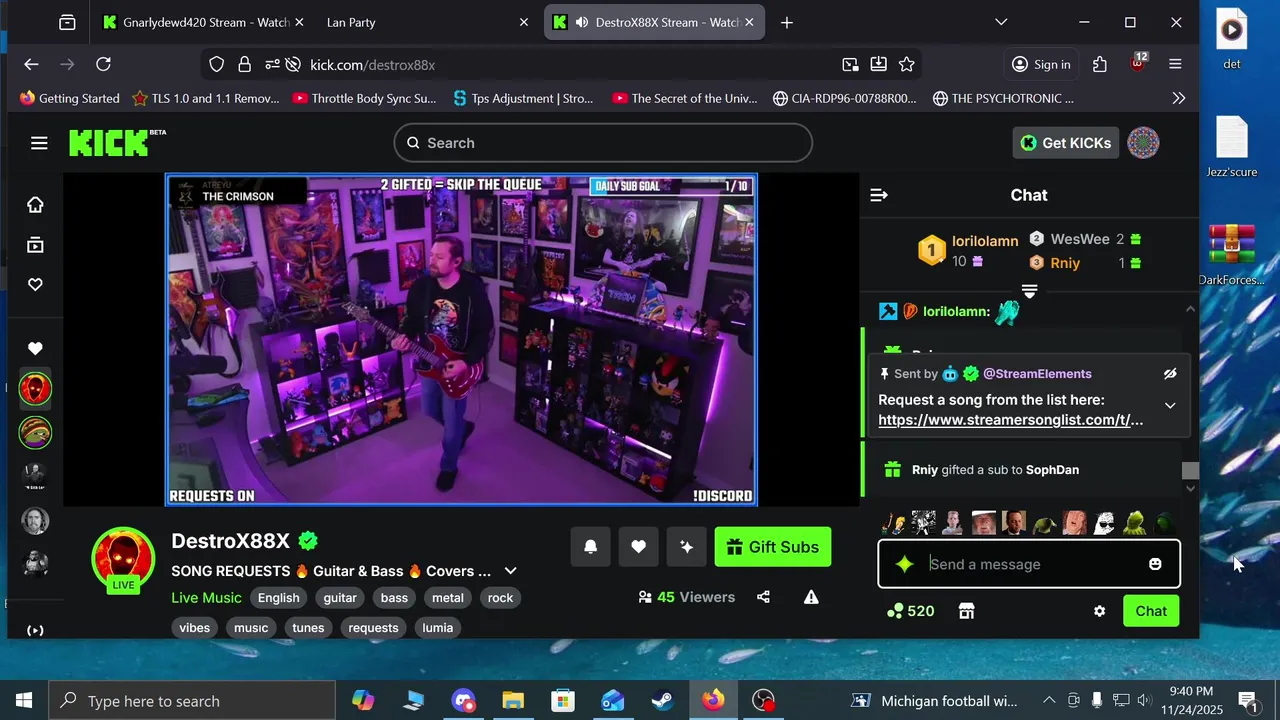Click the green sparkle icon in chat box
Screen dimensions: 1280x720
coord(904,564)
